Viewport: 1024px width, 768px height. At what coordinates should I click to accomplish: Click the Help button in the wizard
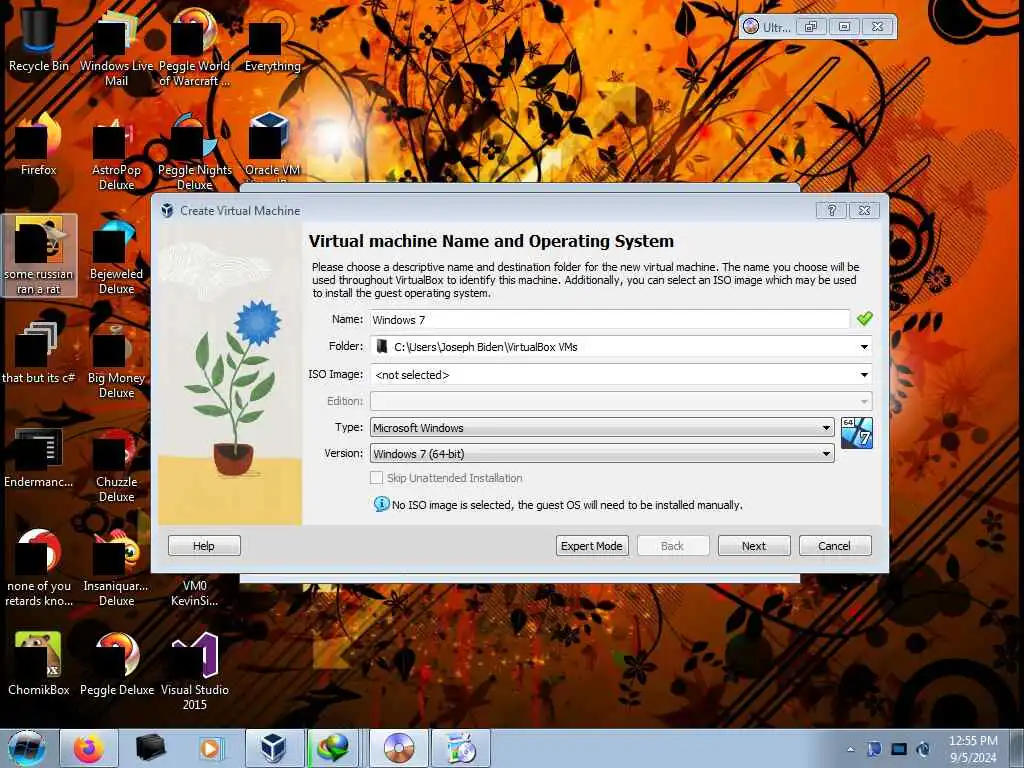[204, 546]
